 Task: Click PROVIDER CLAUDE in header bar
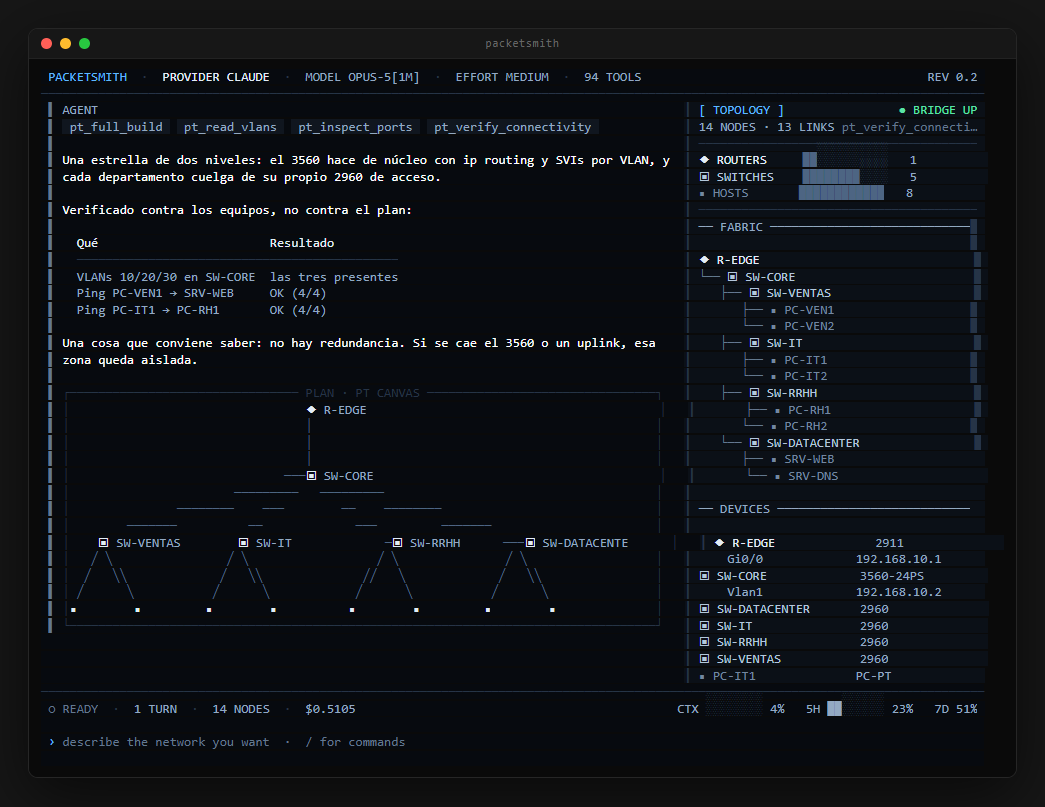coord(216,77)
